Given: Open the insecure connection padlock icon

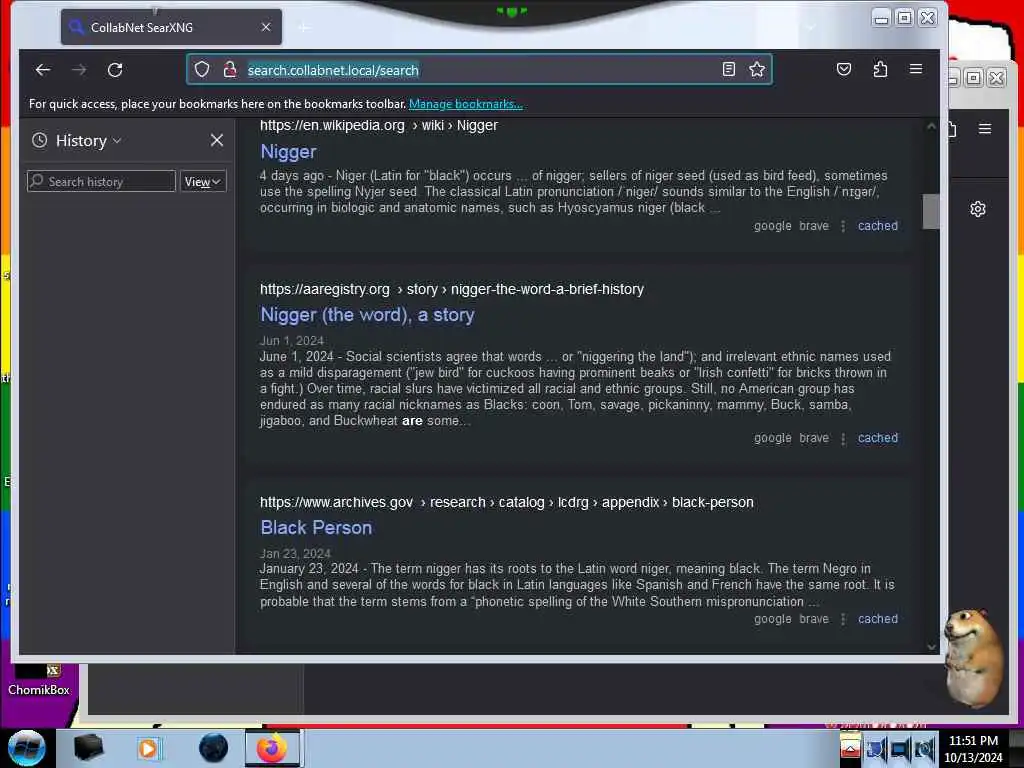Looking at the screenshot, I should (229, 69).
